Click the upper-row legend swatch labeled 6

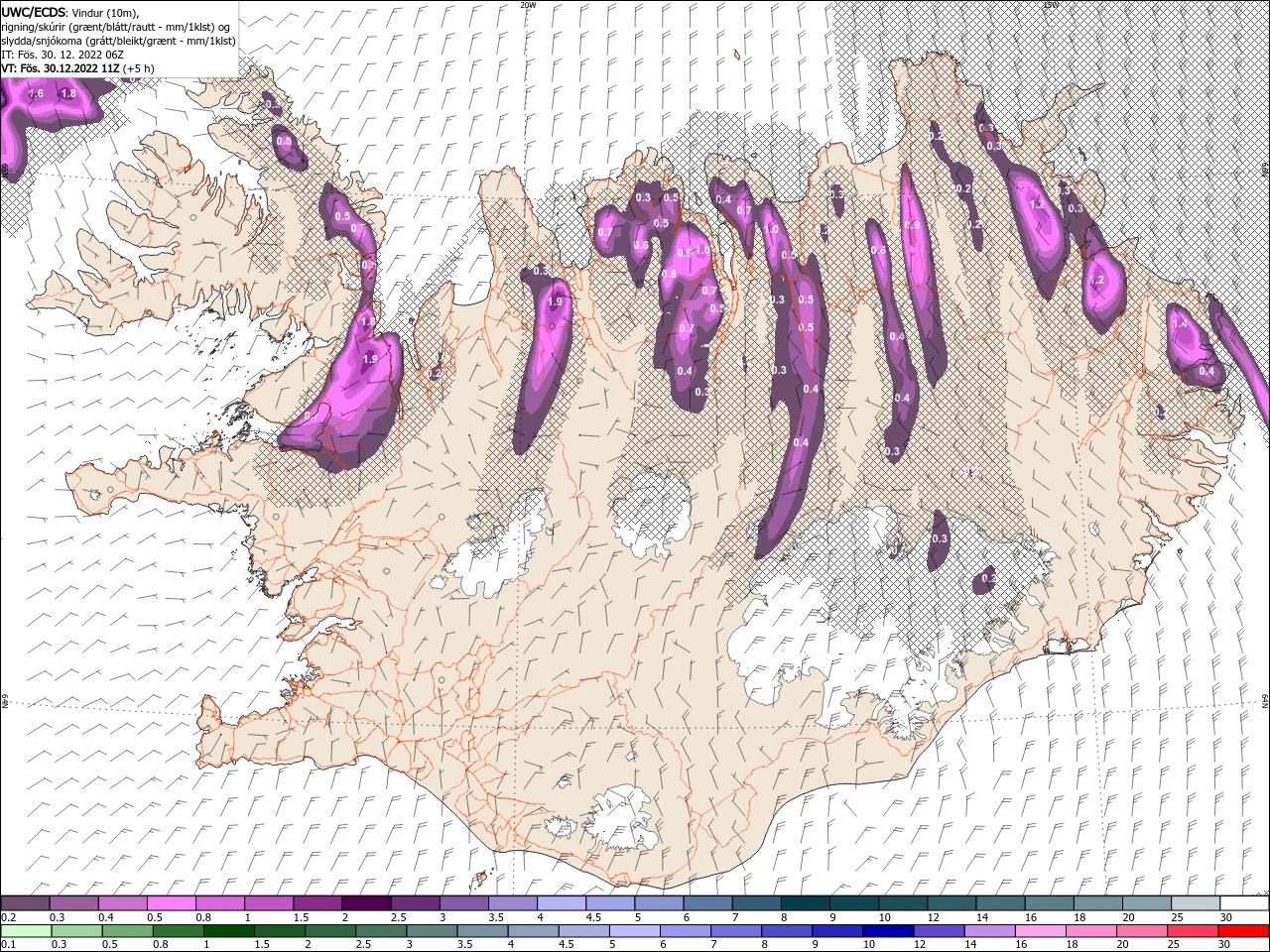(707, 903)
